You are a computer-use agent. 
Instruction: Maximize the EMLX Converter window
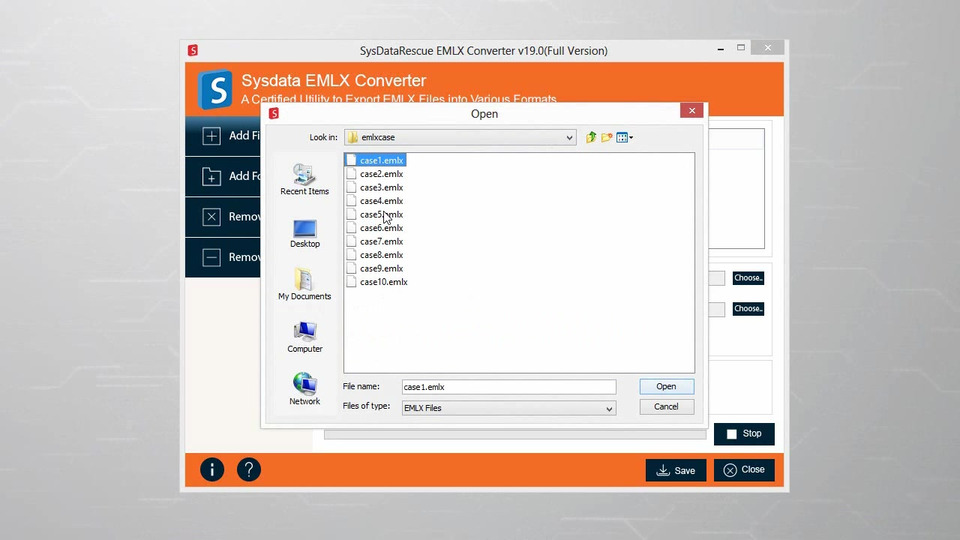pos(741,47)
